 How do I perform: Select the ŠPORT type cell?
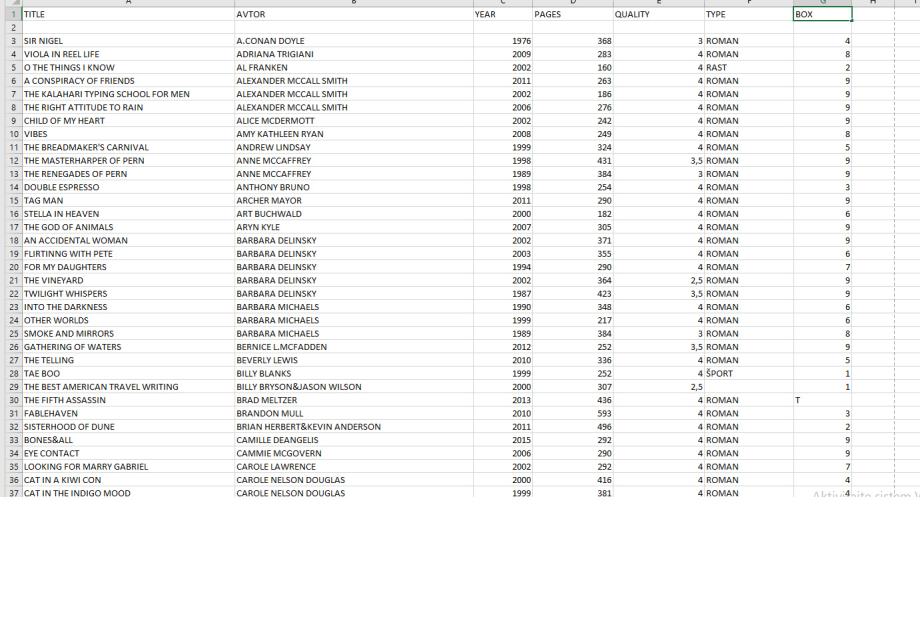[747, 374]
